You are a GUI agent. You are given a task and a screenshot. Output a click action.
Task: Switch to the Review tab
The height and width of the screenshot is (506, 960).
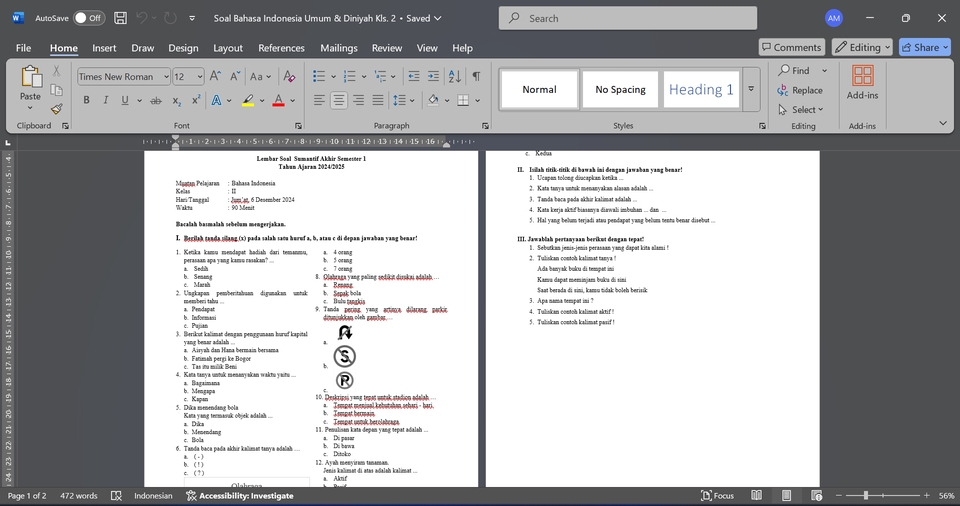tap(387, 48)
